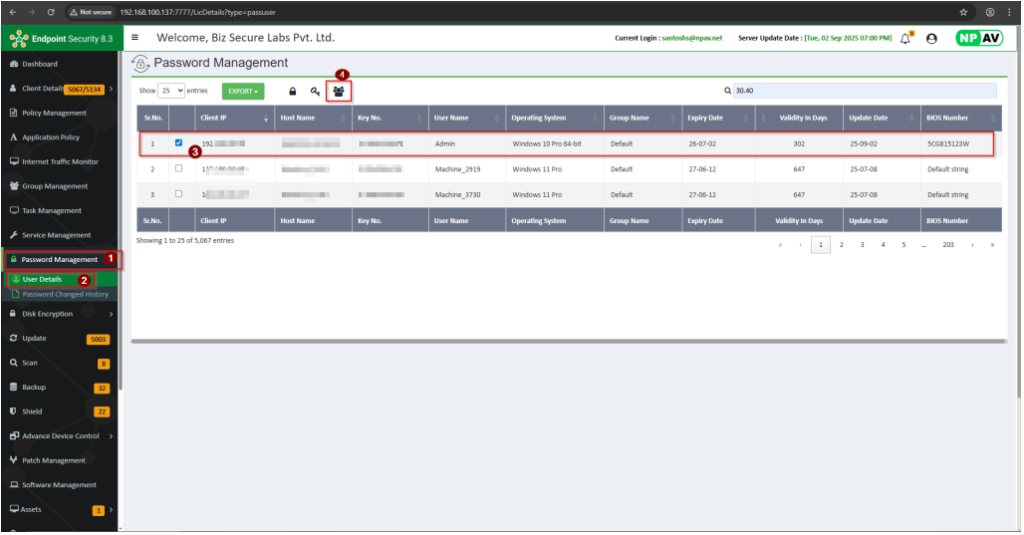The width and height of the screenshot is (1024, 535).
Task: Open the user account profile icon
Action: (932, 38)
